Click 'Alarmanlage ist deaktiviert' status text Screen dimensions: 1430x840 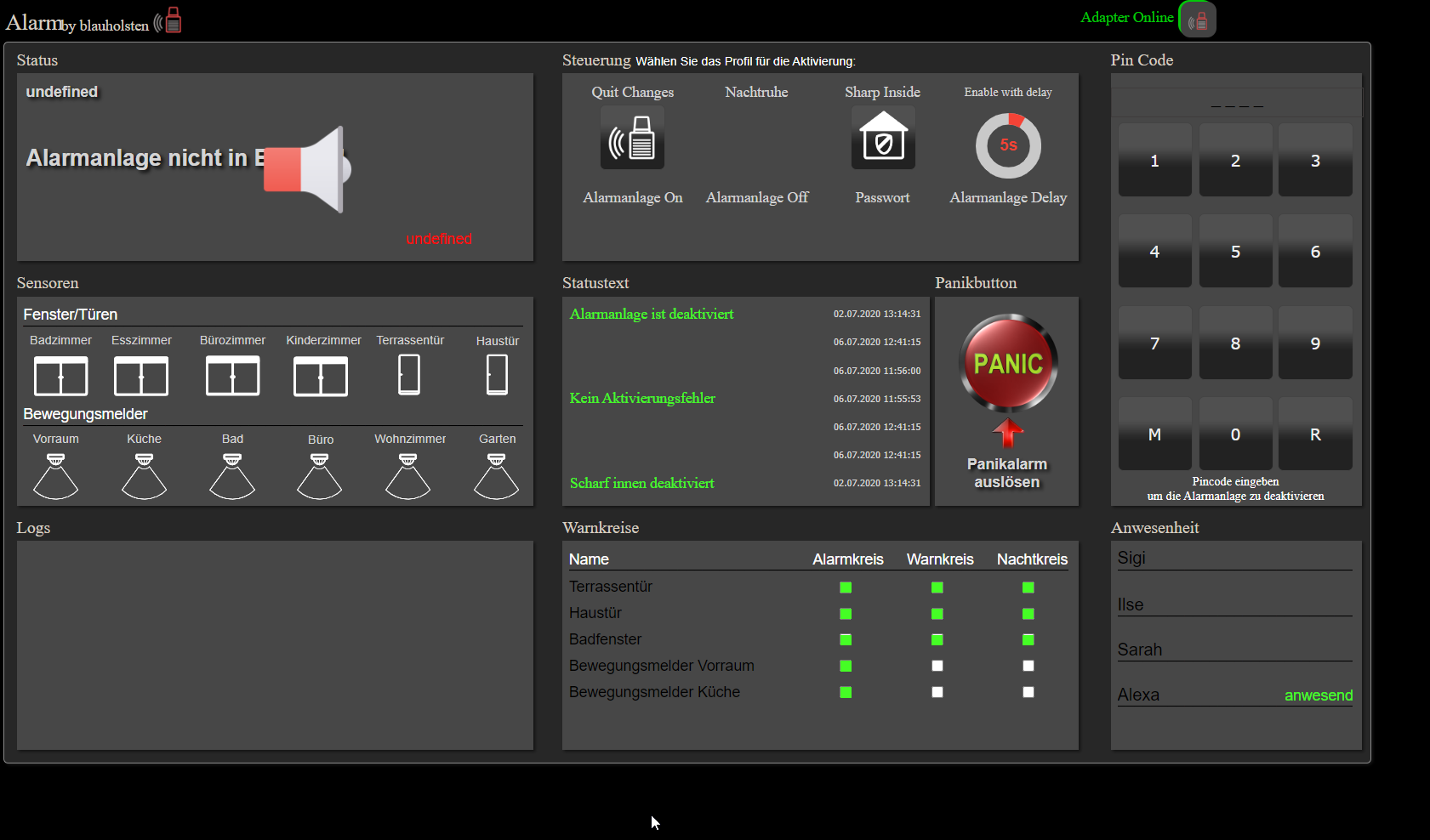[x=652, y=314]
